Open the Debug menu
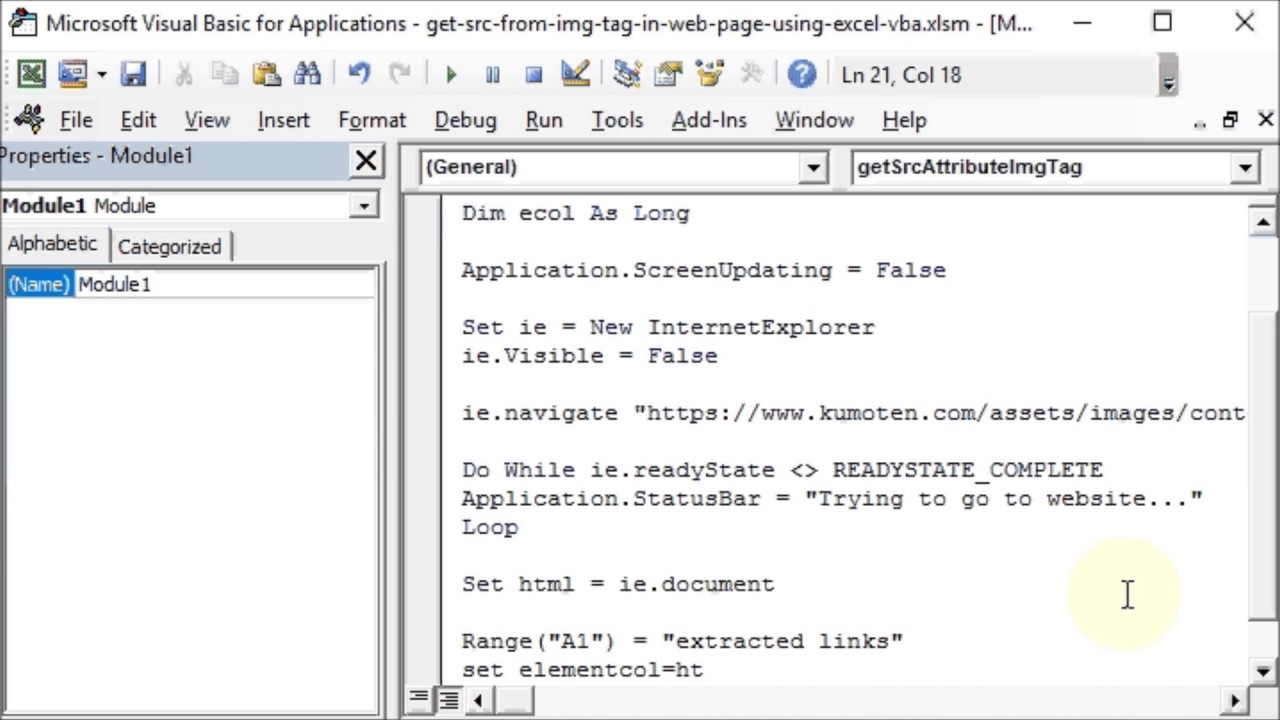The height and width of the screenshot is (720, 1280). click(x=465, y=120)
